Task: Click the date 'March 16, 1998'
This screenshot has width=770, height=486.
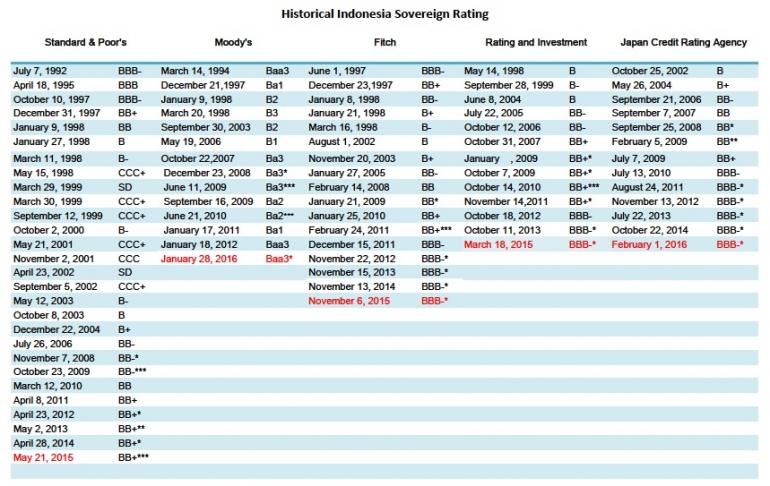Action: pos(343,127)
